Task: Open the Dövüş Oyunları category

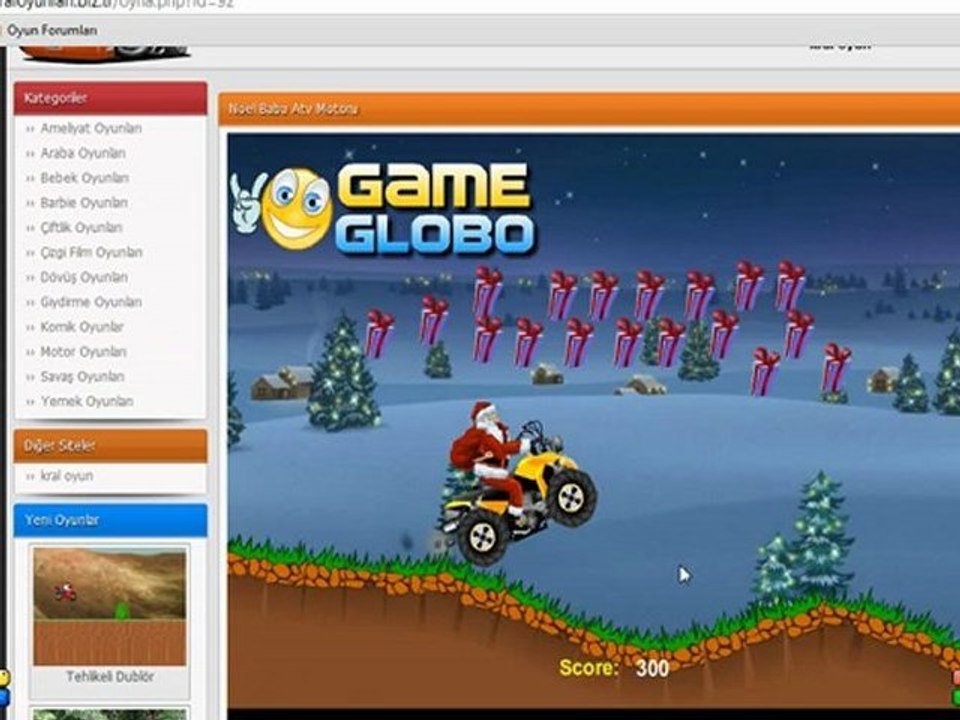Action: coord(84,277)
